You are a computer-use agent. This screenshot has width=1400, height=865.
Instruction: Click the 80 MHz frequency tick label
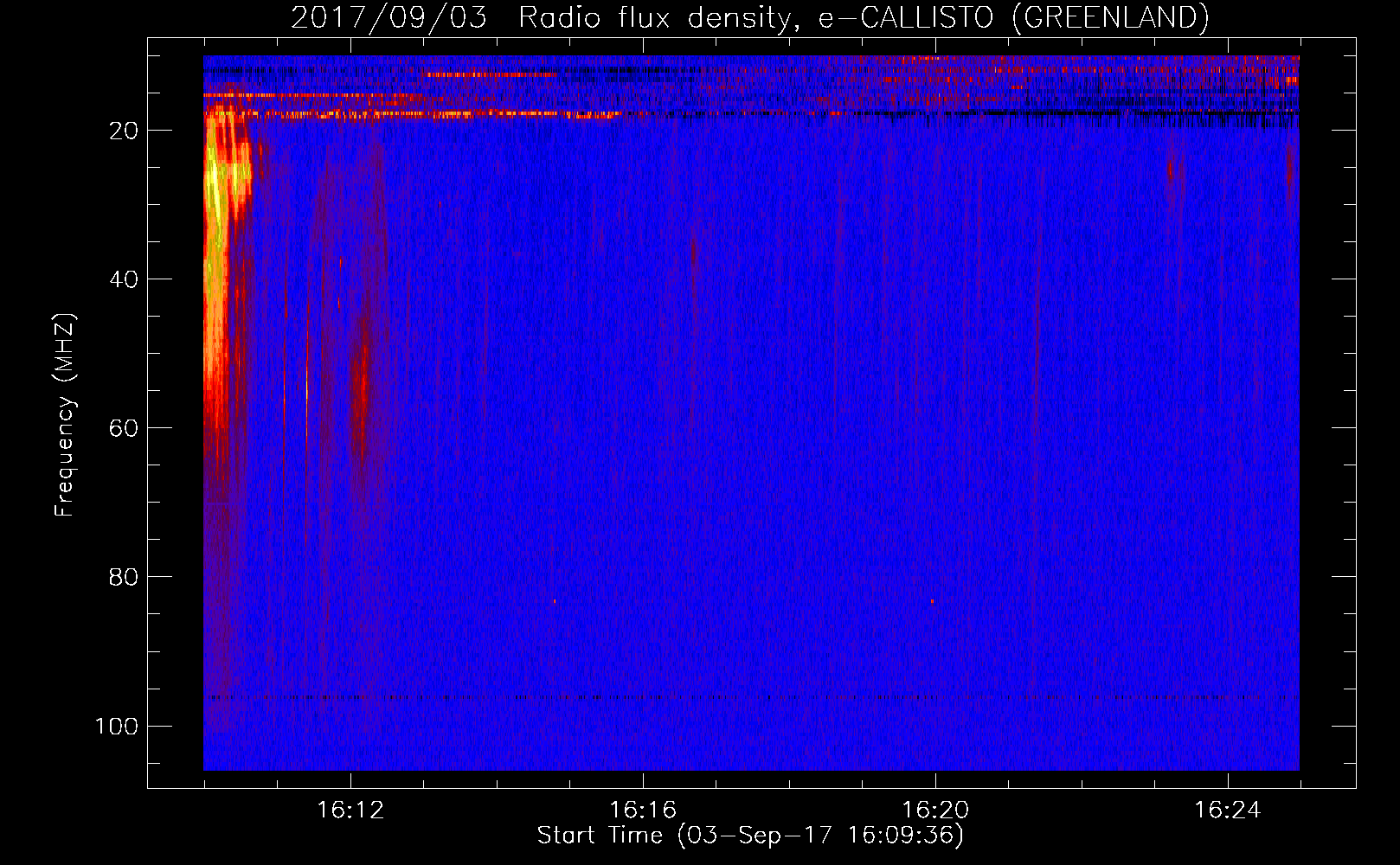click(x=124, y=577)
